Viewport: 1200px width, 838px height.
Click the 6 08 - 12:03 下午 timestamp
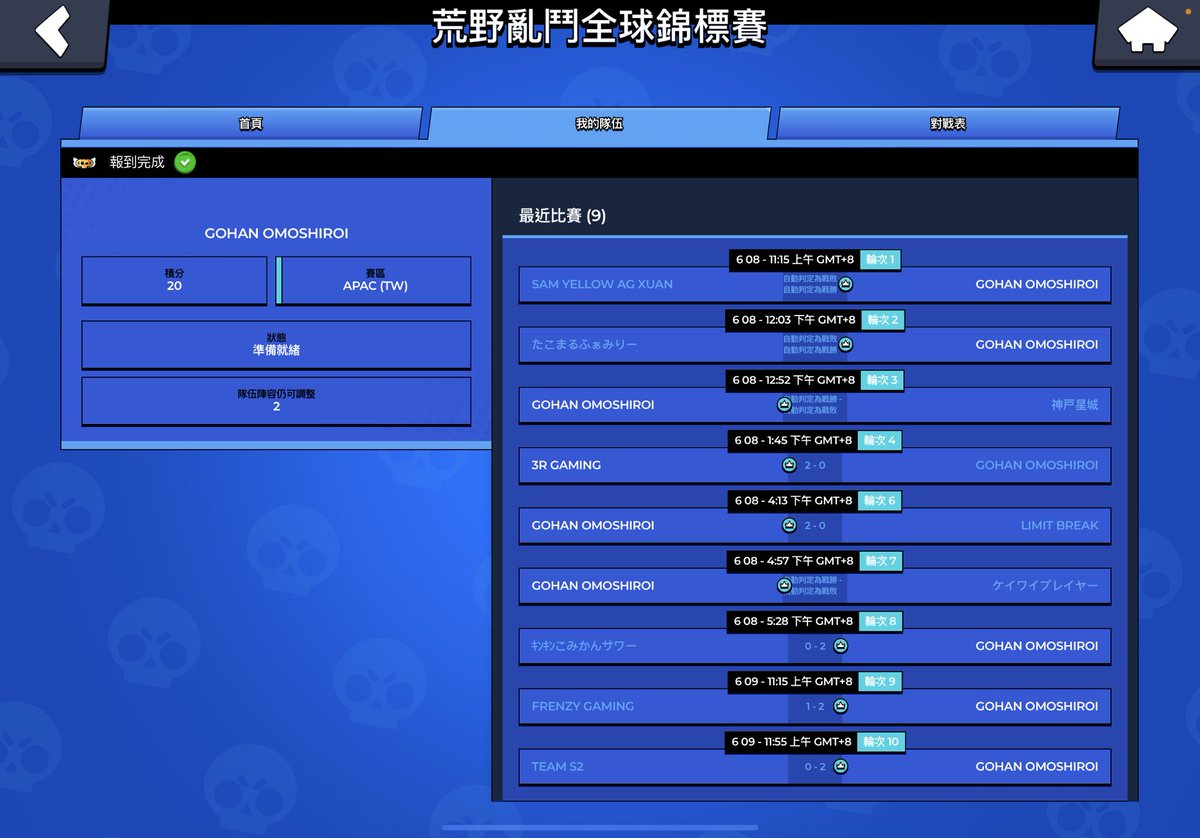pos(794,320)
